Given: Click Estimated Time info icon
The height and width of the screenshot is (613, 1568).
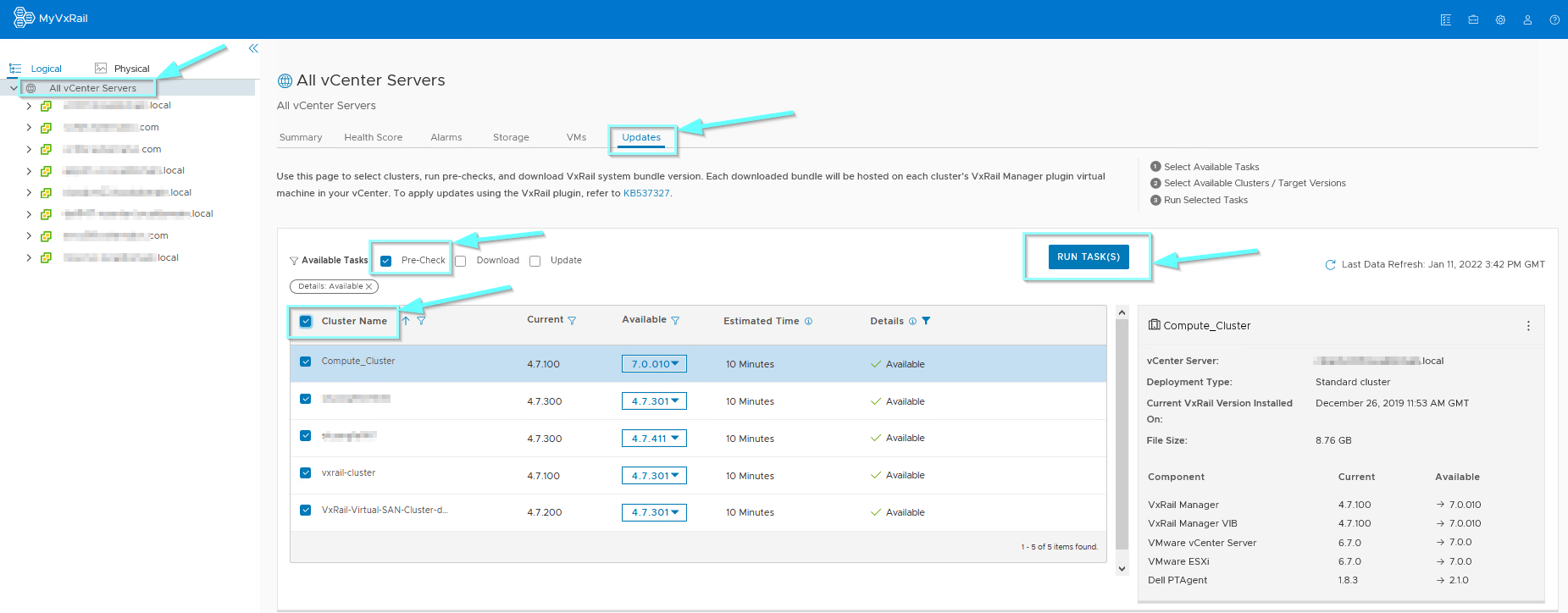Looking at the screenshot, I should click(x=808, y=321).
